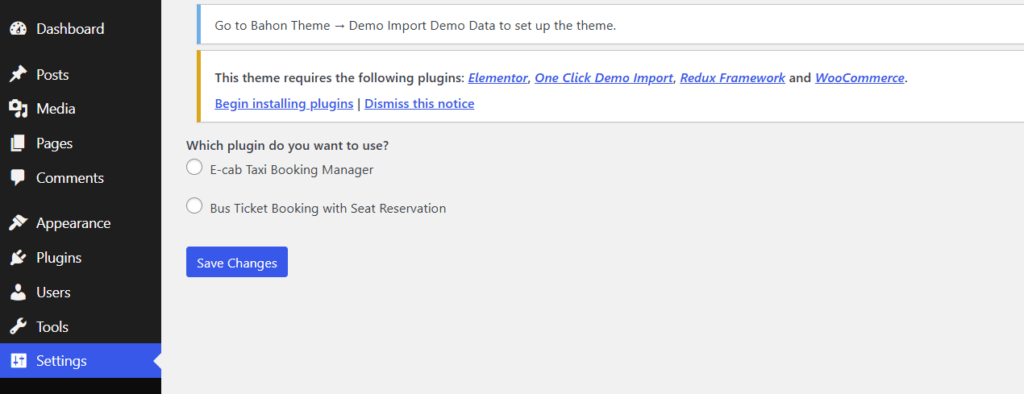The height and width of the screenshot is (394, 1024).
Task: Click the Users person icon
Action: coord(18,292)
